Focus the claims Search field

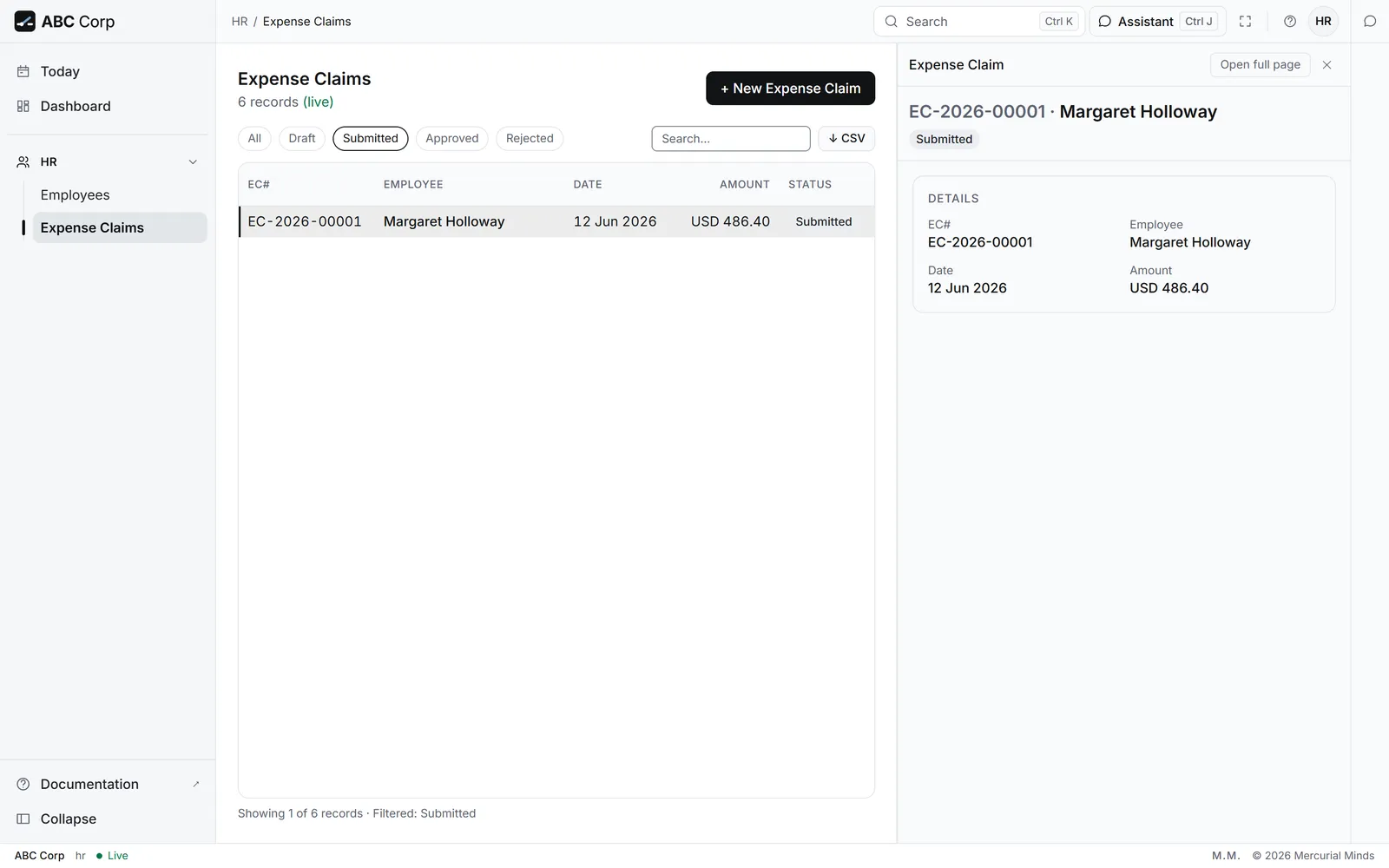tap(731, 139)
